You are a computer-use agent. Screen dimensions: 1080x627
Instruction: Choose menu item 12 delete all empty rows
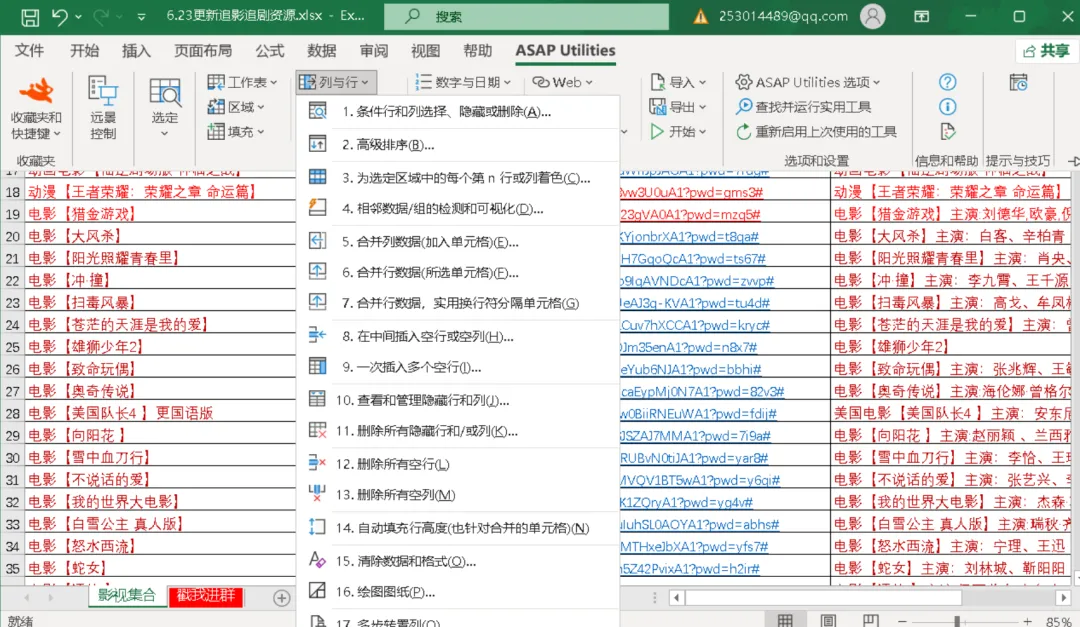458,464
